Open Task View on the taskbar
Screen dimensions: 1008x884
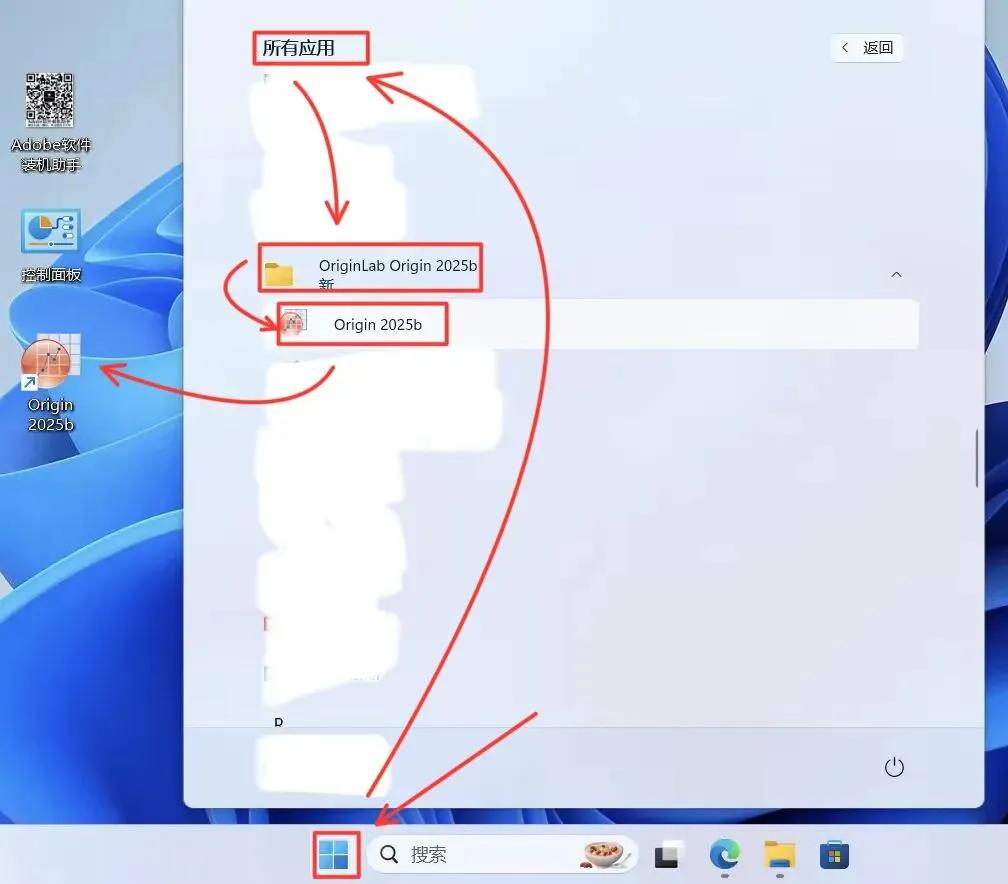pyautogui.click(x=667, y=854)
